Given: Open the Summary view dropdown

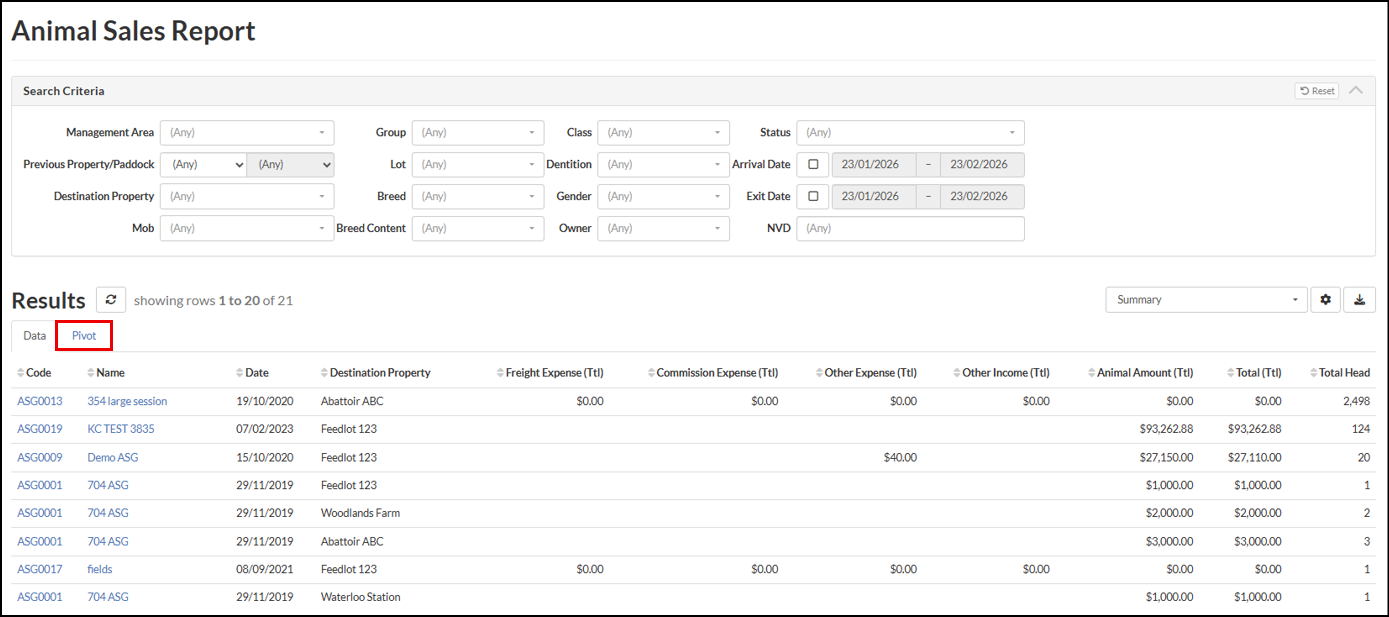Looking at the screenshot, I should click(1205, 300).
